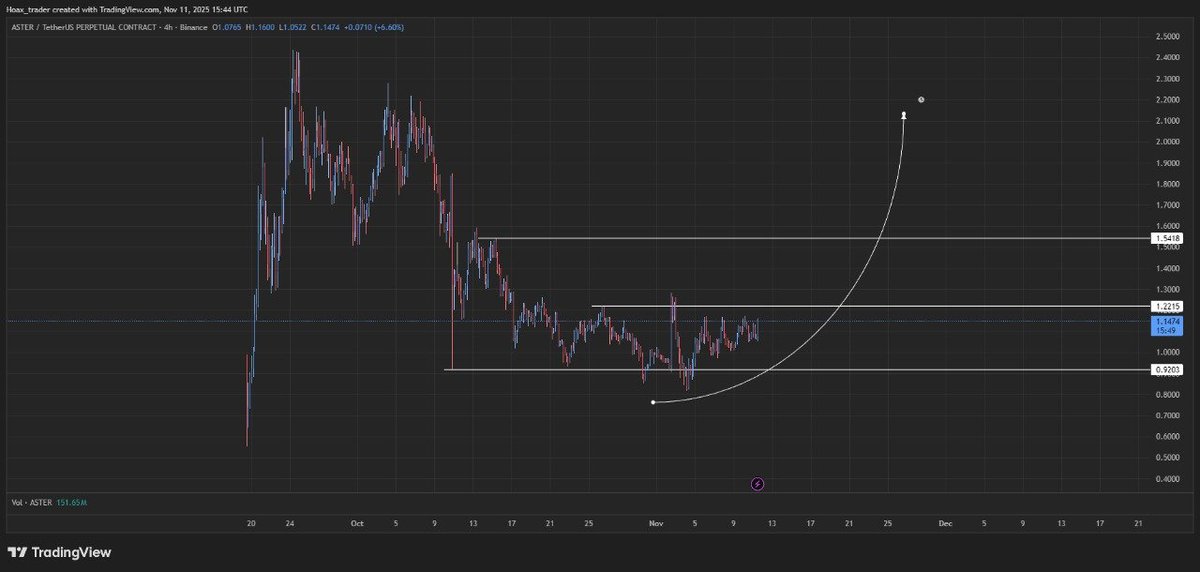Click the curve anchor dot near 0.8000

pyautogui.click(x=653, y=402)
